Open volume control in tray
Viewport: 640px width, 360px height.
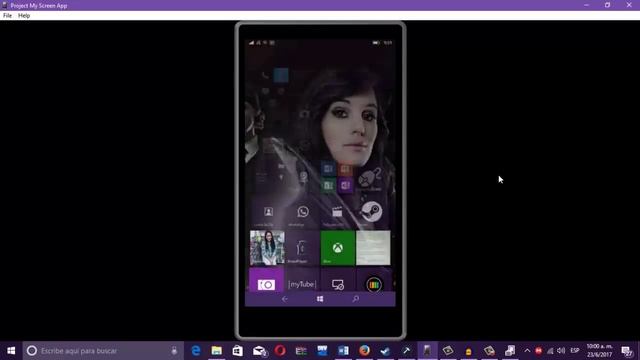click(x=561, y=351)
